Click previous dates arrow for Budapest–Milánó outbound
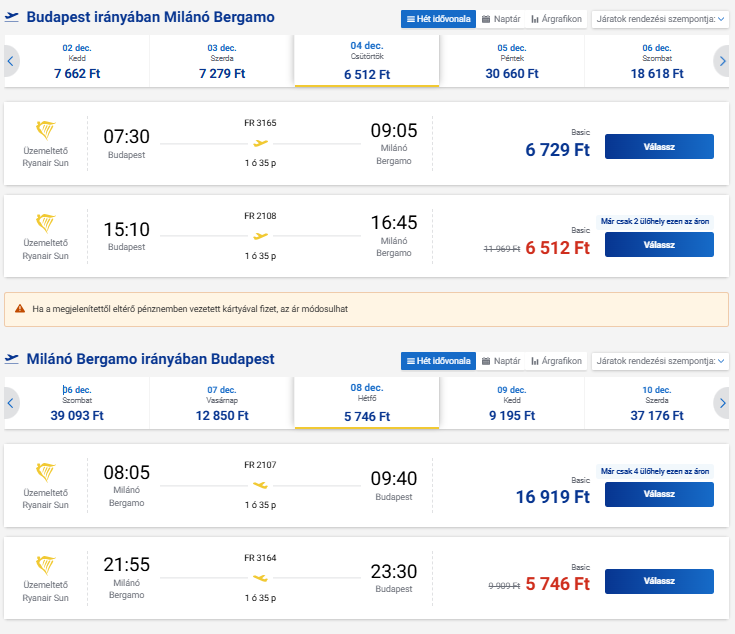Screen dimensions: 735x634 (x=11, y=61)
